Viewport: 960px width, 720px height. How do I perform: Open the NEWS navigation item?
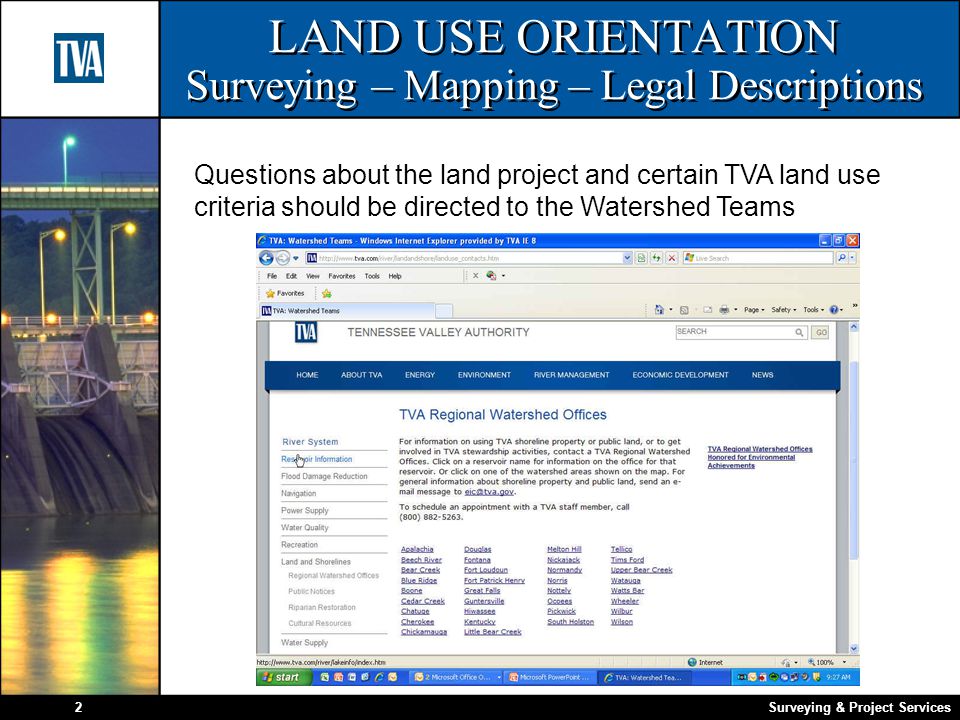click(x=762, y=375)
